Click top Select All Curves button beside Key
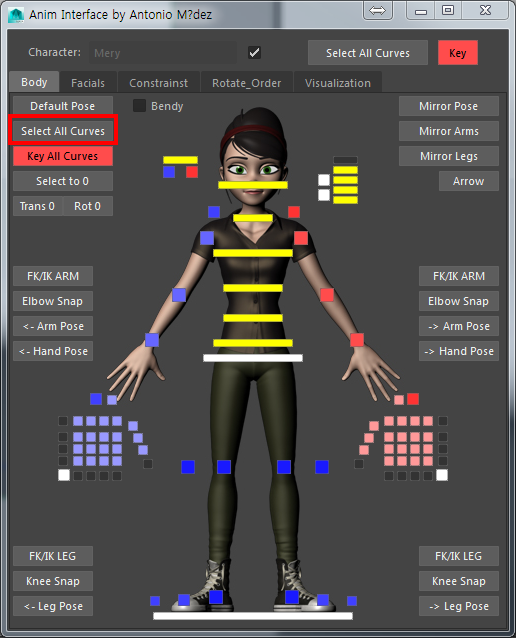This screenshot has height=638, width=516. [368, 53]
